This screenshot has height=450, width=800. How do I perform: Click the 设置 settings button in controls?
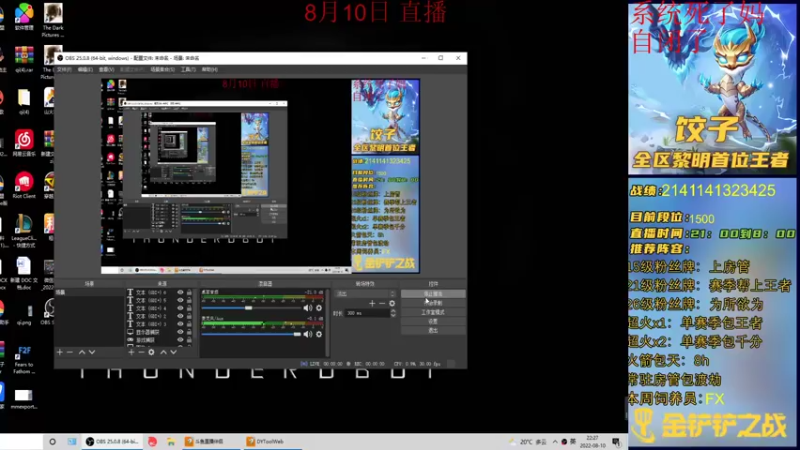433,321
